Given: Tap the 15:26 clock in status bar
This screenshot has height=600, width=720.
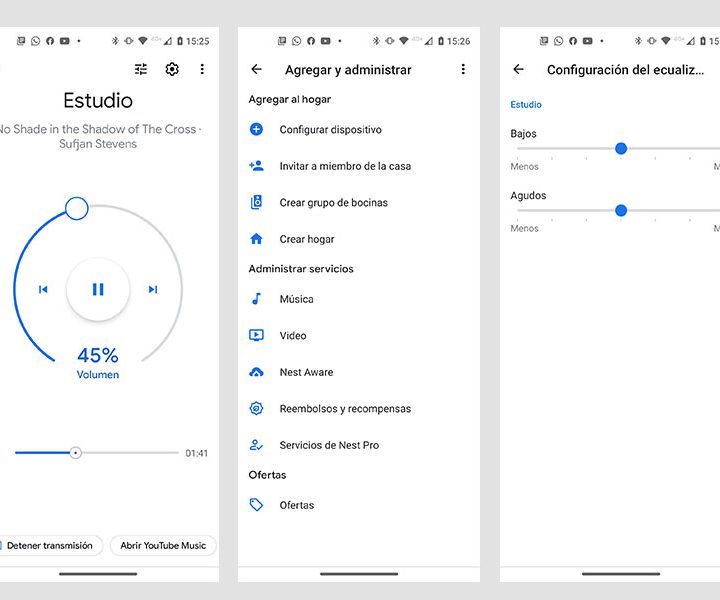Looking at the screenshot, I should 458,41.
